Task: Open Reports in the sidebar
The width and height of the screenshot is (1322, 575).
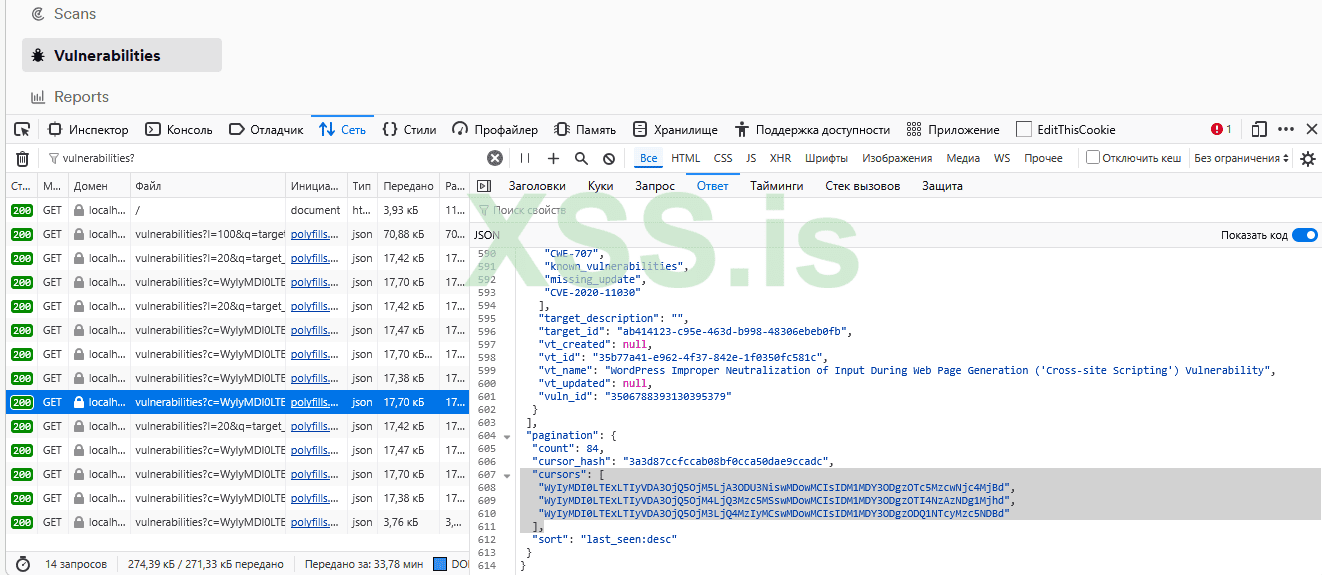Action: pos(81,97)
